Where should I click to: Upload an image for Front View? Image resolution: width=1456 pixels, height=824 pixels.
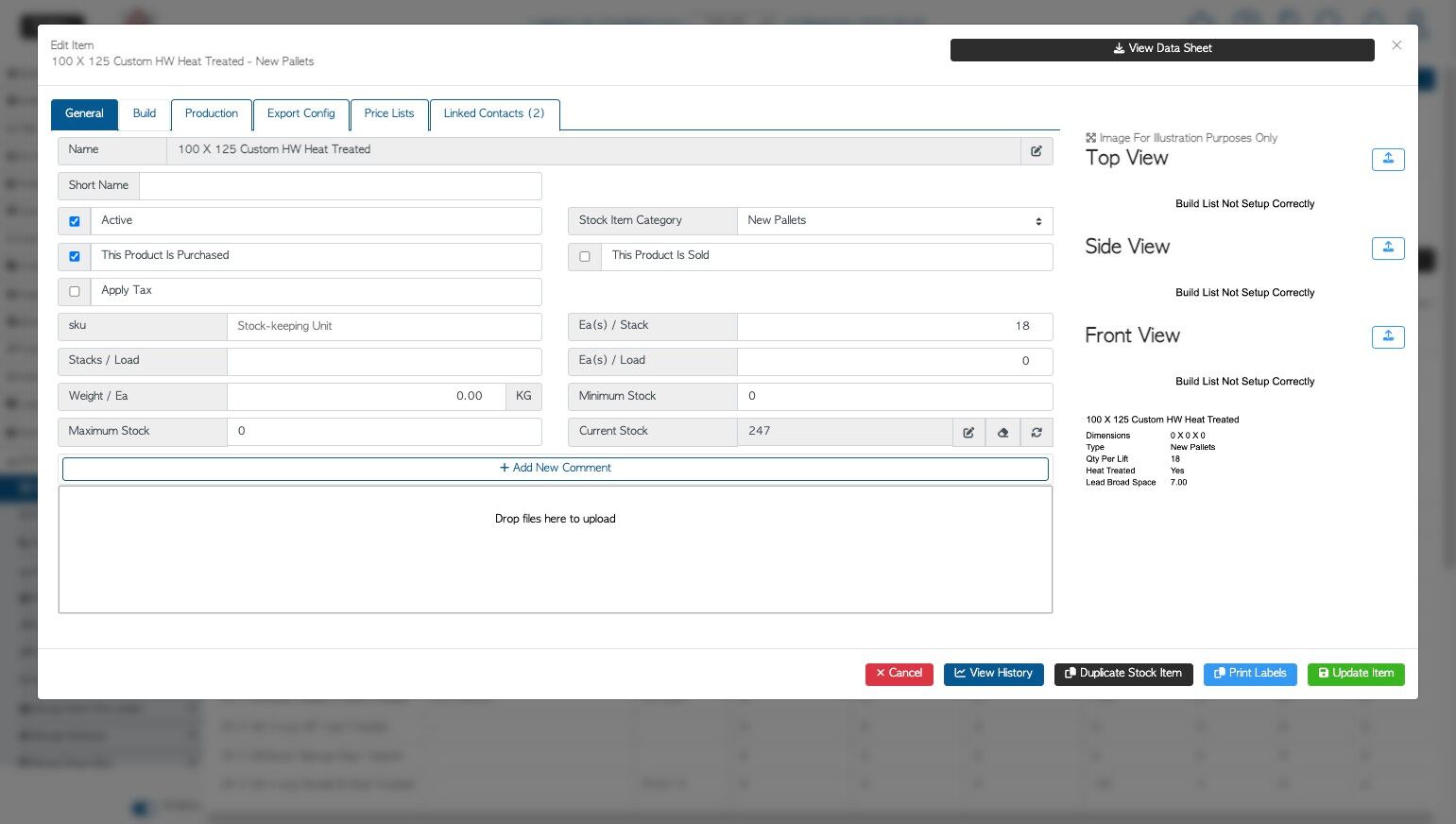[1387, 336]
